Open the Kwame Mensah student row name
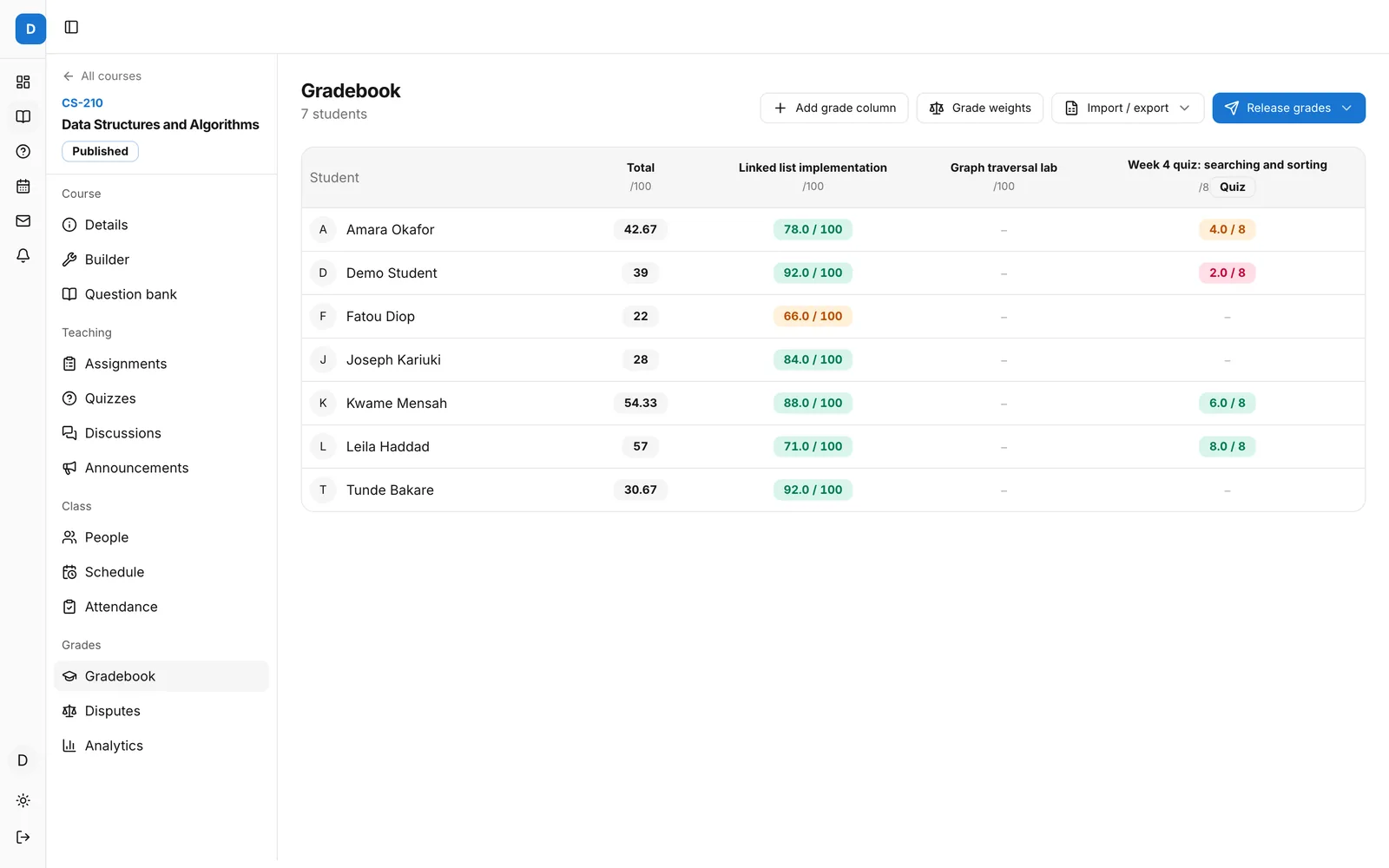 click(x=396, y=403)
